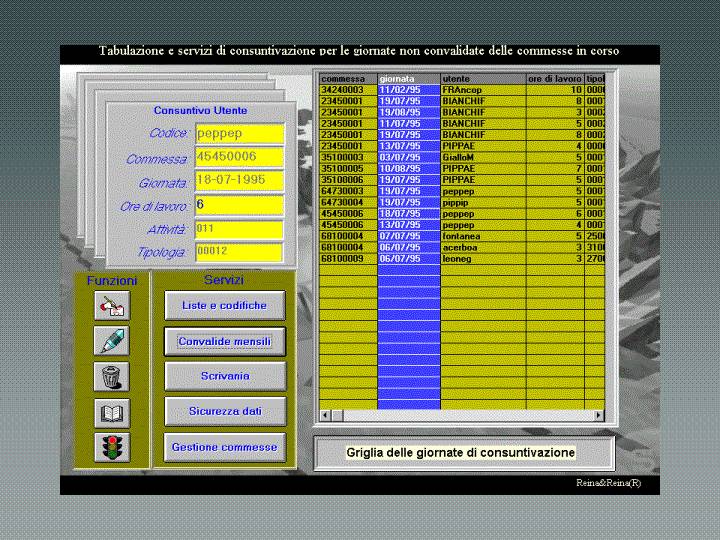Select the utente cell FRAncop
720x540 pixels.
(483, 90)
